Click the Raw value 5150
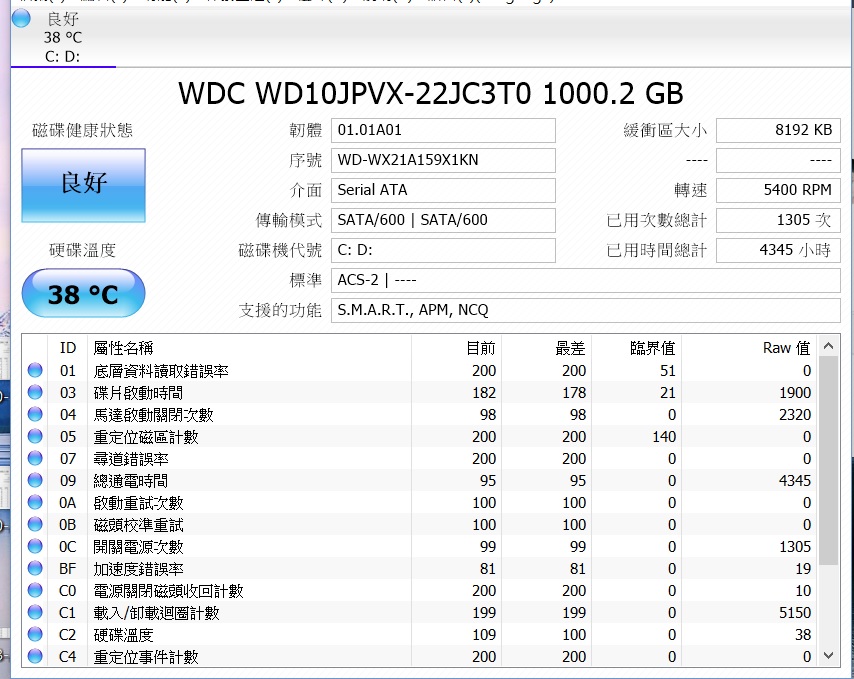Screen dimensions: 854x679 [795, 613]
